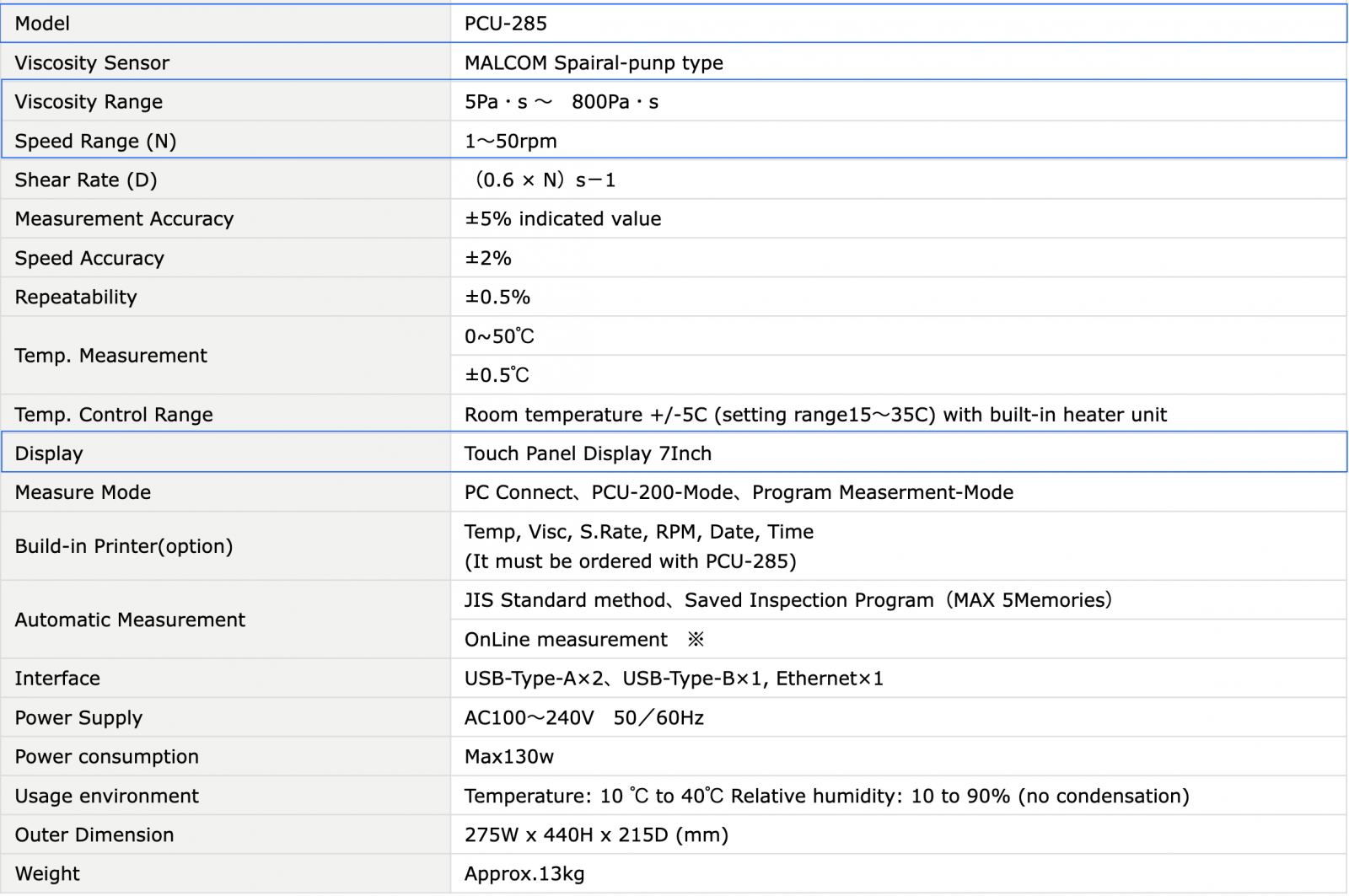Select the 'Measurement Accuracy' label

tap(124, 219)
